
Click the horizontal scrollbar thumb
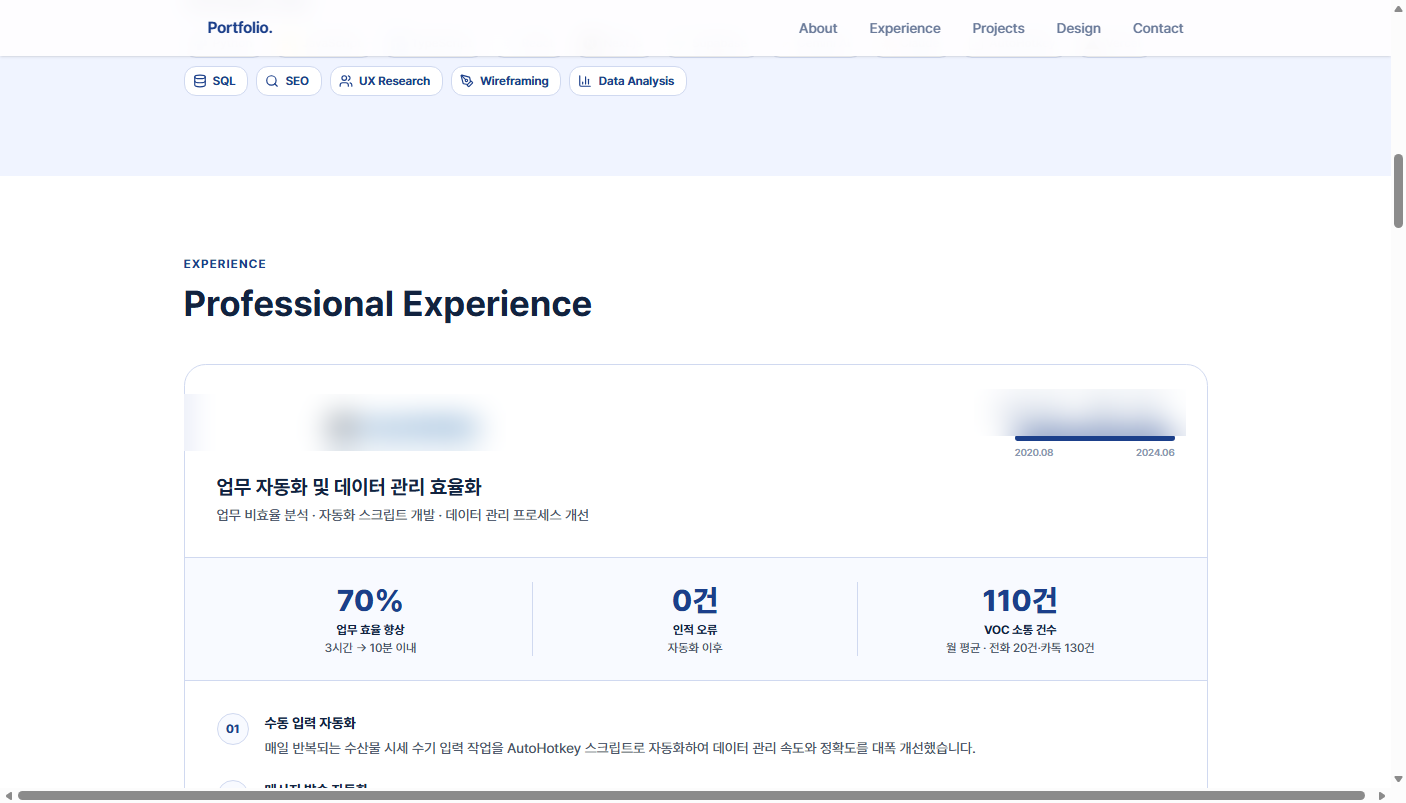coord(691,796)
